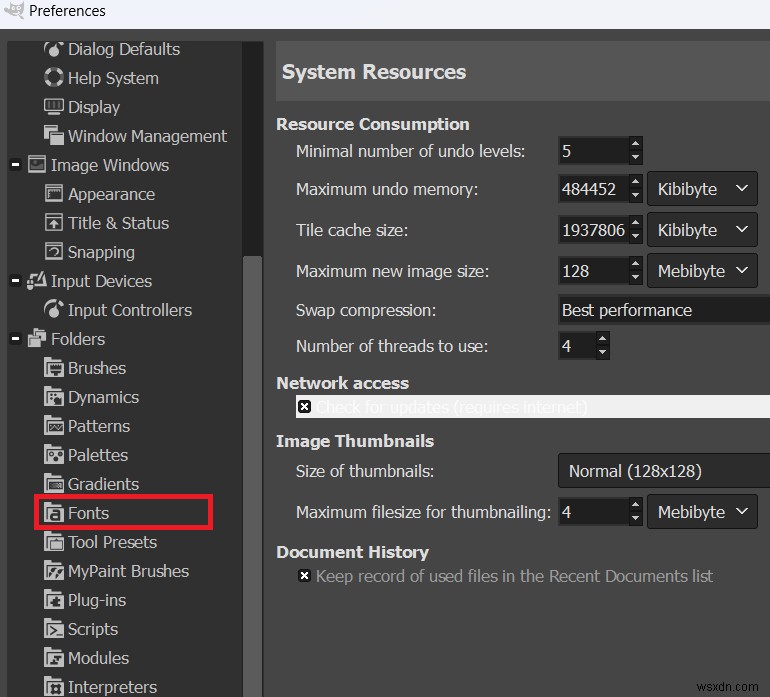
Task: Open Tile cache size unit dropdown
Action: pyautogui.click(x=702, y=229)
